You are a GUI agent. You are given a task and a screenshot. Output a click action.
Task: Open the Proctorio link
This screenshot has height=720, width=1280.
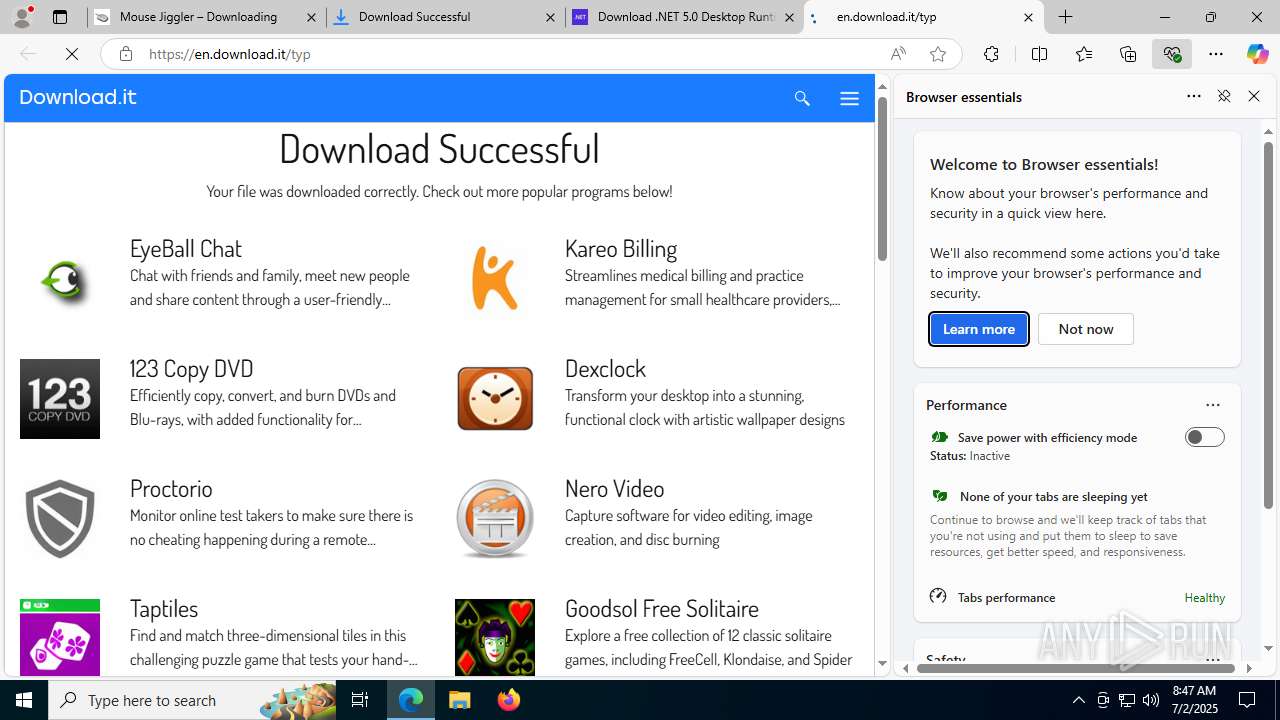pos(171,488)
